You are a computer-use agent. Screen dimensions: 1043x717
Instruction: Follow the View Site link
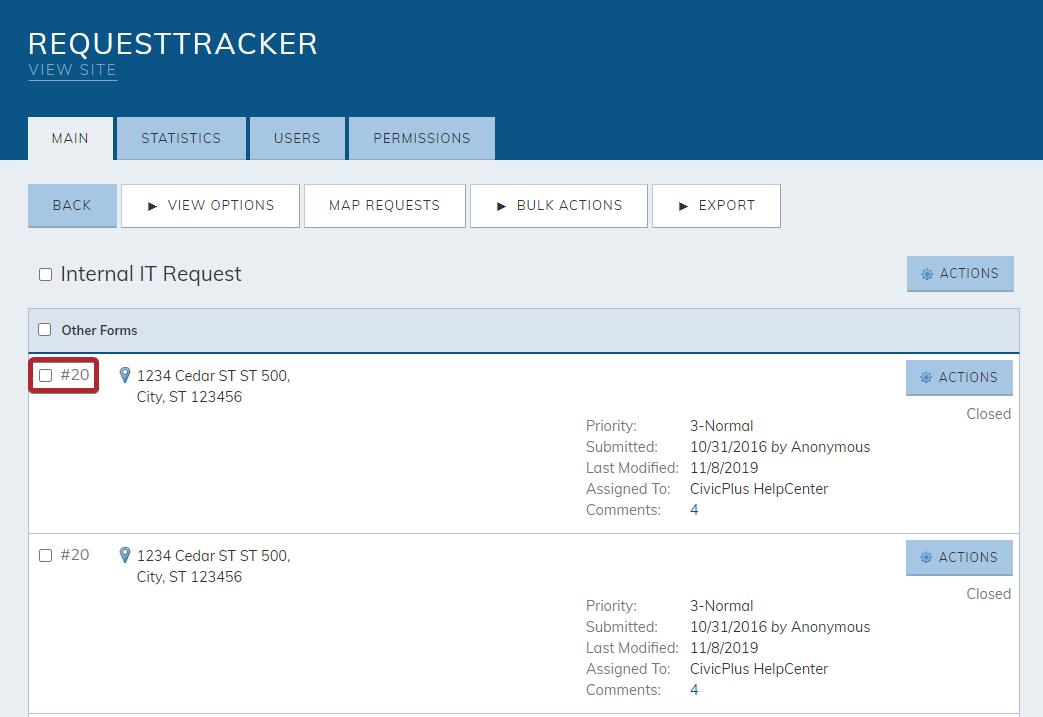click(x=73, y=70)
